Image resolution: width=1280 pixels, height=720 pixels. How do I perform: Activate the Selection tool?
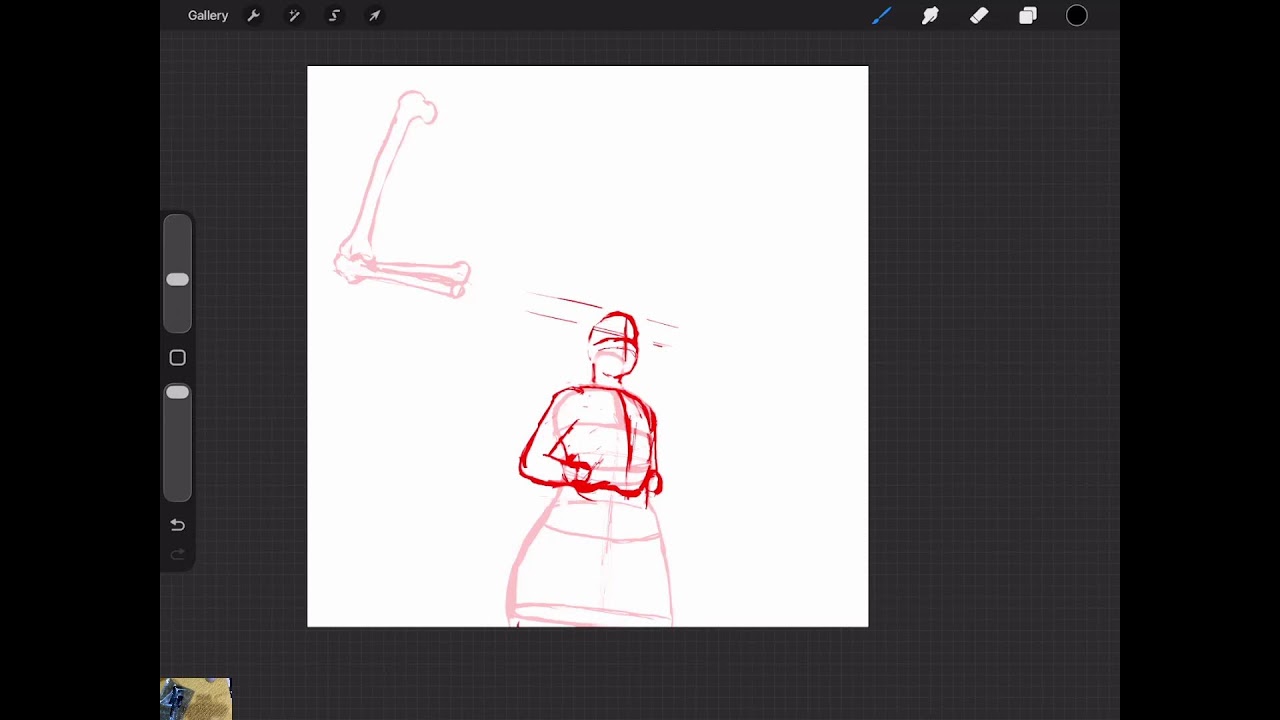coord(335,16)
